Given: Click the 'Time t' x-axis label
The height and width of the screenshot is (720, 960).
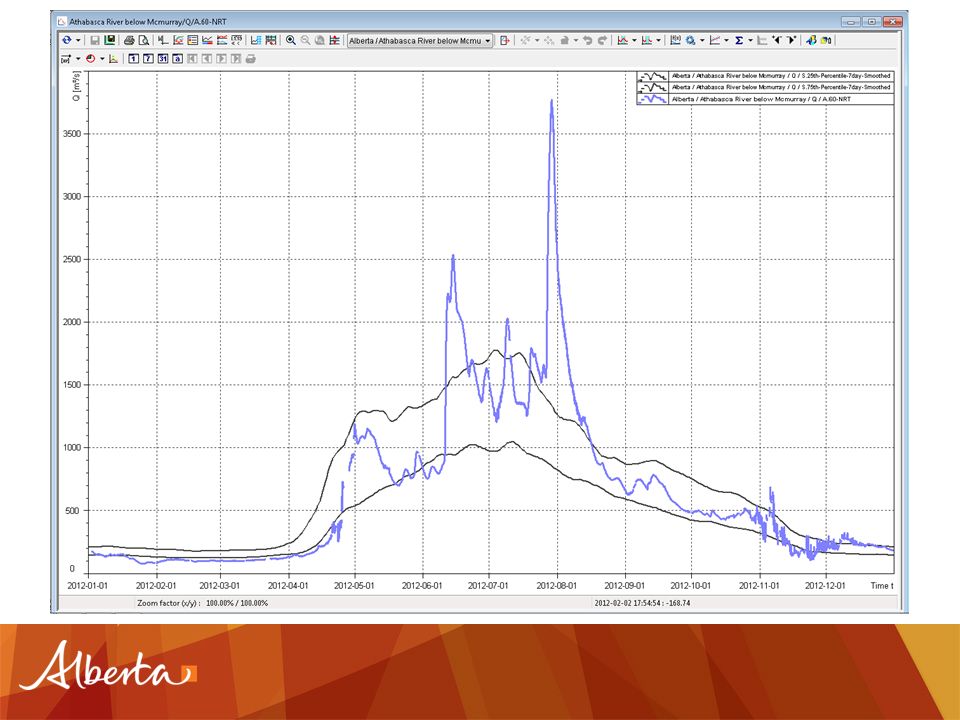Looking at the screenshot, I should (x=882, y=586).
